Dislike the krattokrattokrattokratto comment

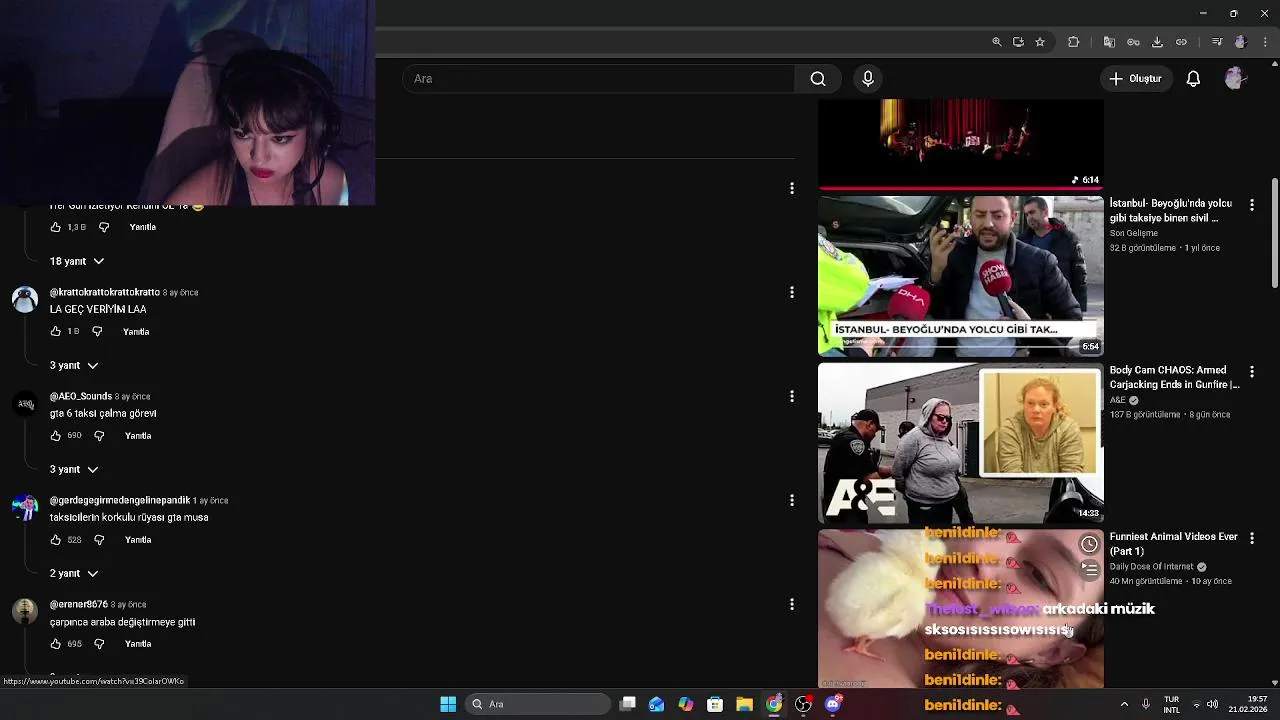pos(97,331)
